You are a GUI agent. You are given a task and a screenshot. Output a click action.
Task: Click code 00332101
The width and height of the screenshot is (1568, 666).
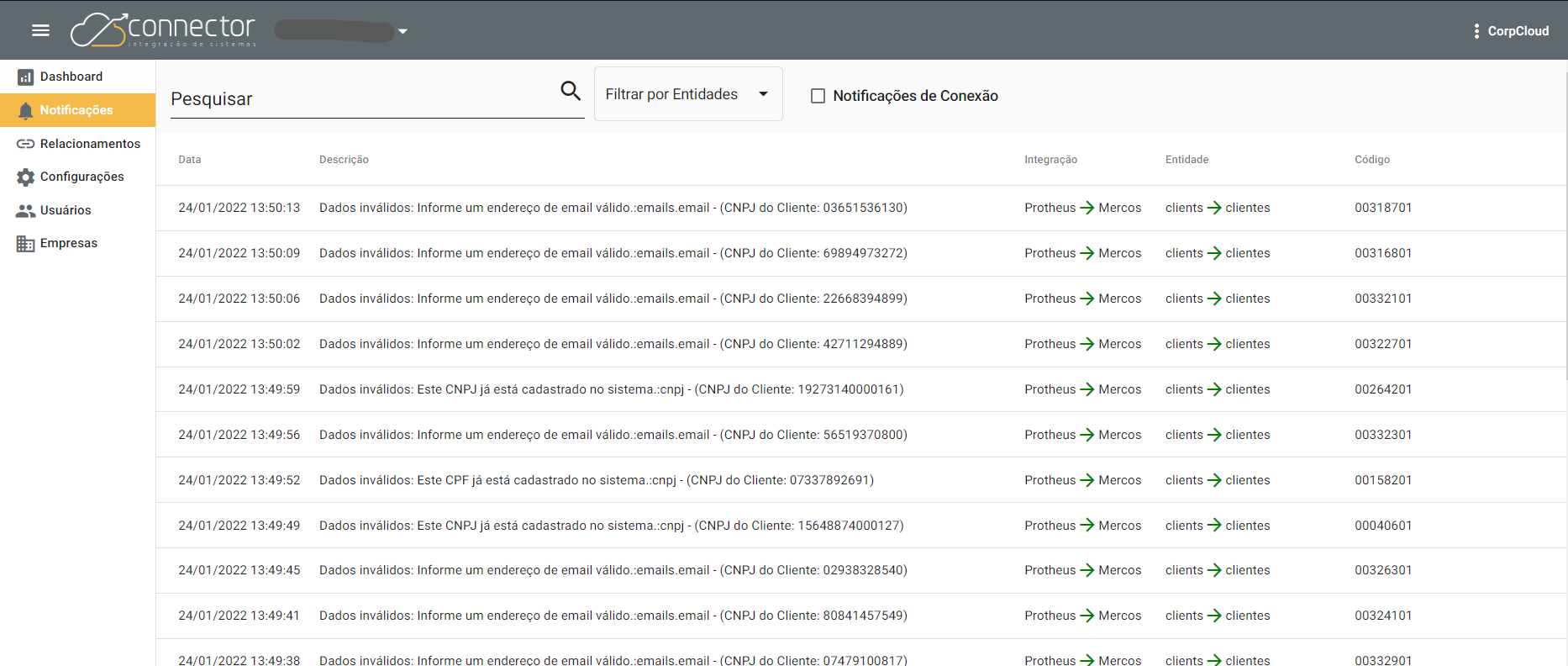[1383, 299]
